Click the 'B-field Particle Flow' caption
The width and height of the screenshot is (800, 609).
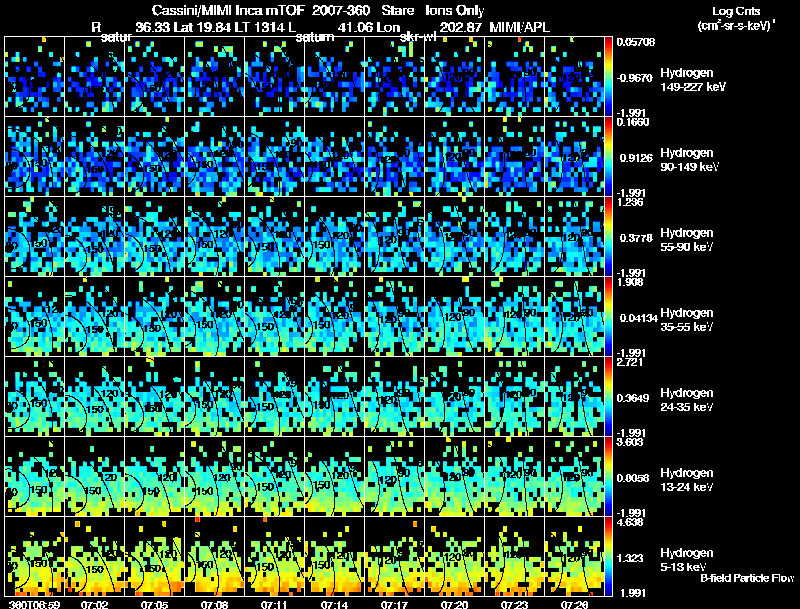pos(747,578)
